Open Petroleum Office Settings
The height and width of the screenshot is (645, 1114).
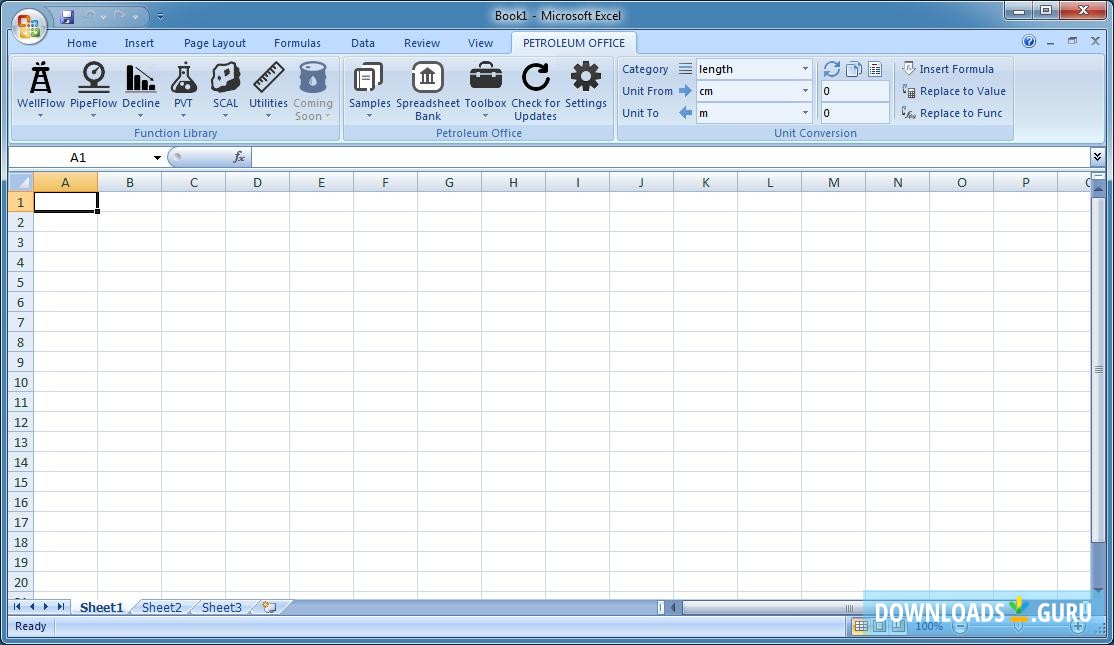(x=585, y=86)
